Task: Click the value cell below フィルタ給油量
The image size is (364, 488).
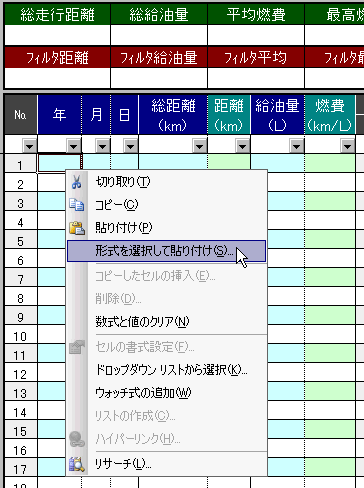Action: click(x=159, y=78)
